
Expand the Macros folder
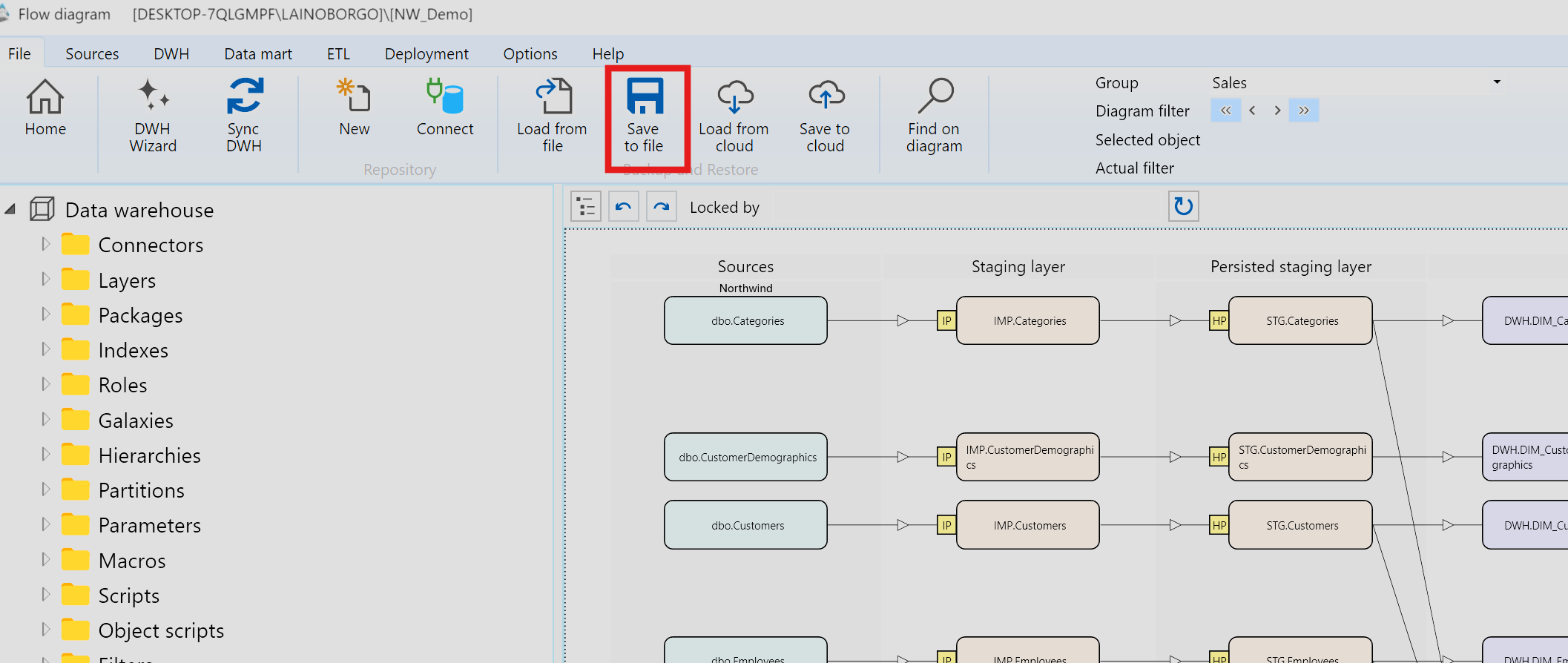pyautogui.click(x=45, y=559)
